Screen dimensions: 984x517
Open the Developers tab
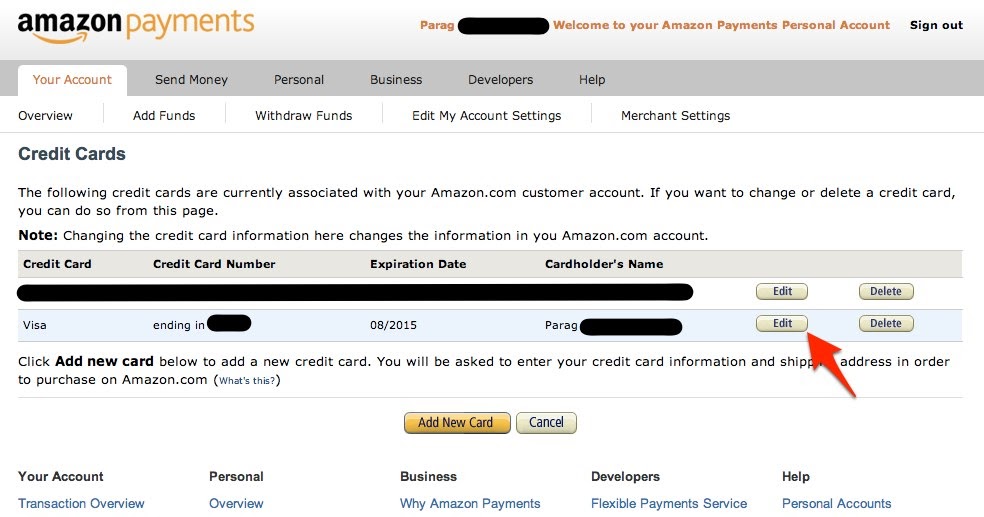click(500, 80)
